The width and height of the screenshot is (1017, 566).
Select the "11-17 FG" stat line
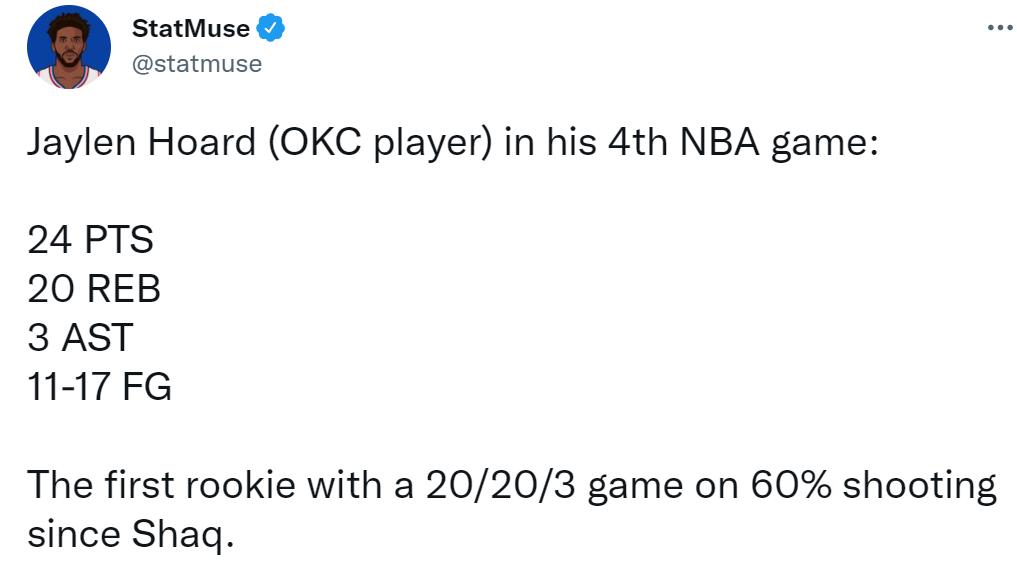(99, 386)
